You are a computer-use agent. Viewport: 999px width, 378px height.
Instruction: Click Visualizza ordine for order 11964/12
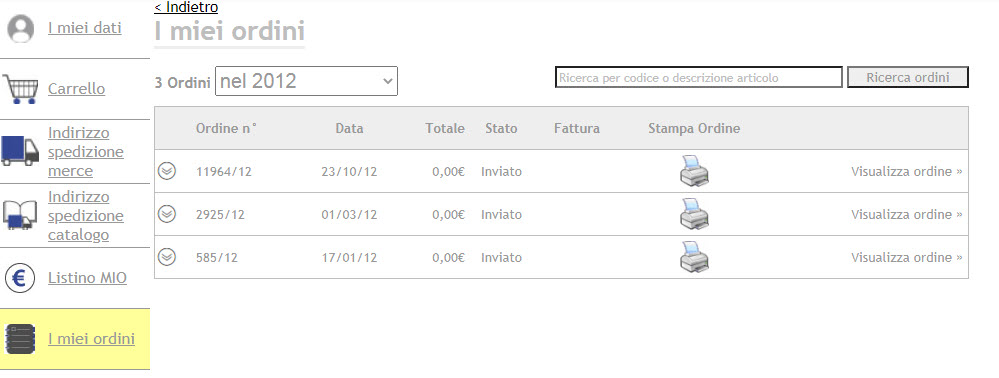click(907, 171)
